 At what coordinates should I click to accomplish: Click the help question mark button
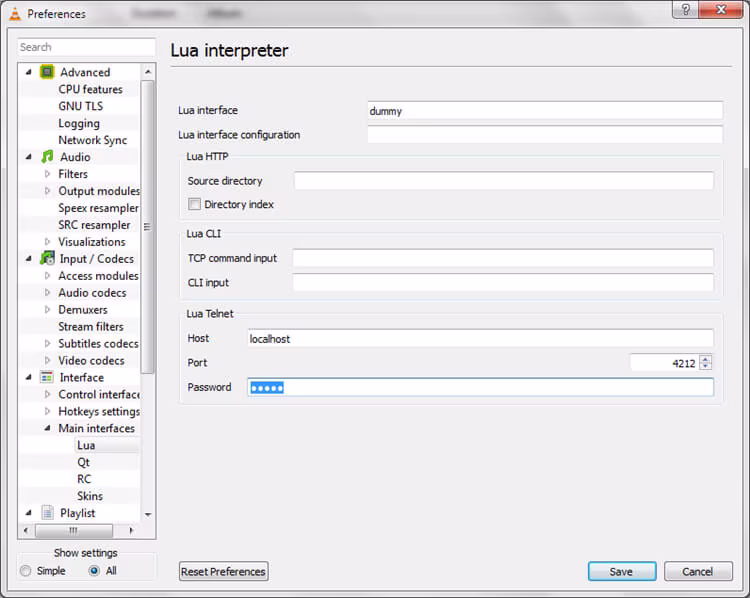(x=685, y=10)
